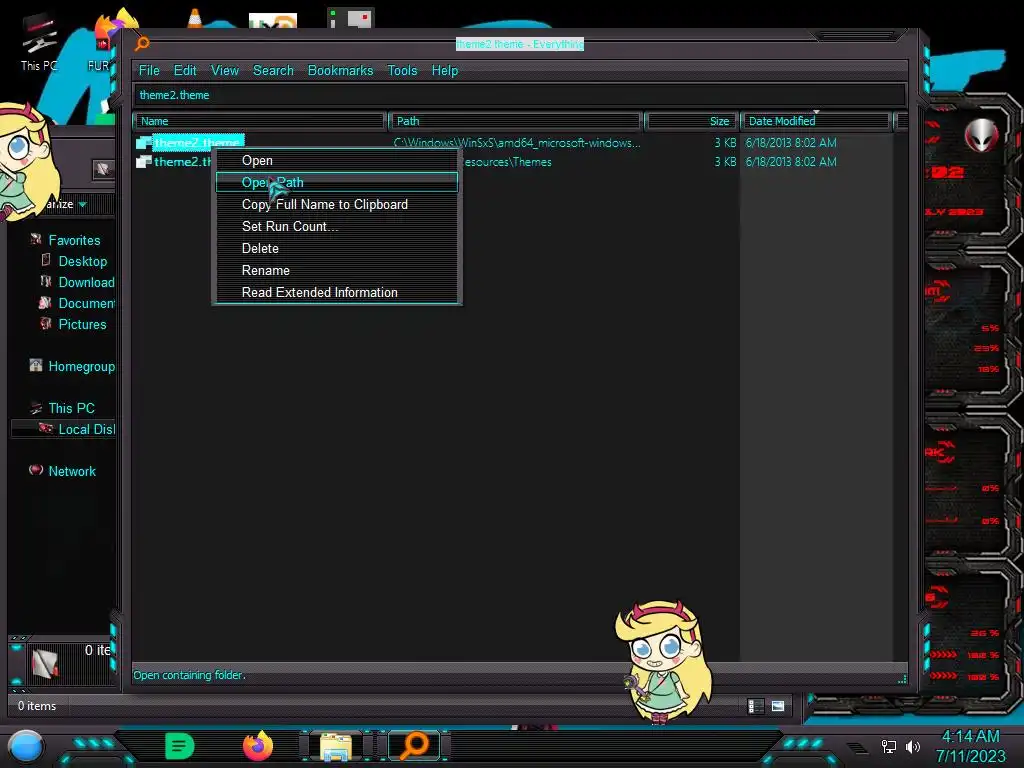Open the View menu
This screenshot has height=768, width=1024.
pos(225,71)
